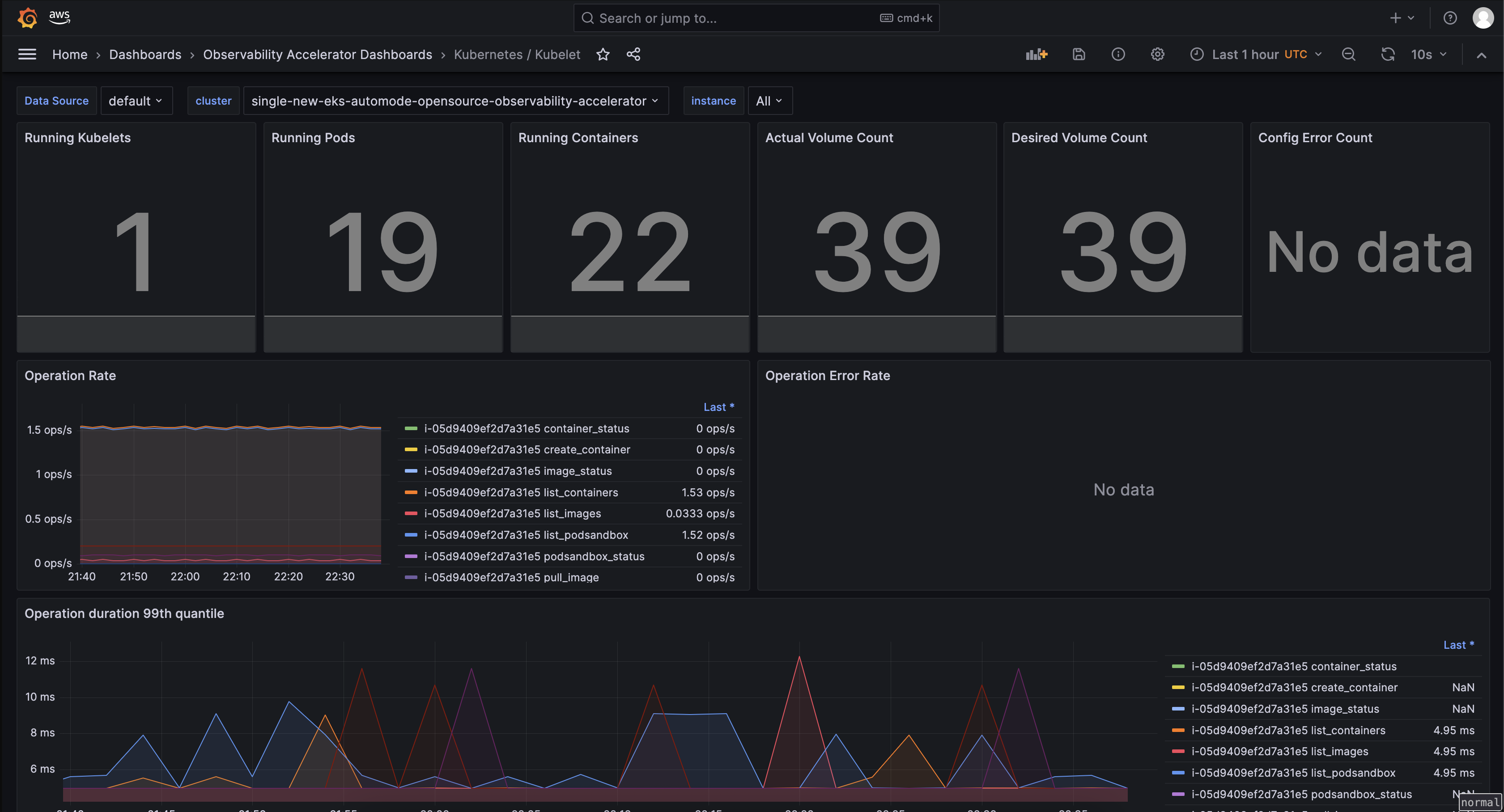Open the Grafana home logo
Screen dimensions: 1504x812
[27, 17]
